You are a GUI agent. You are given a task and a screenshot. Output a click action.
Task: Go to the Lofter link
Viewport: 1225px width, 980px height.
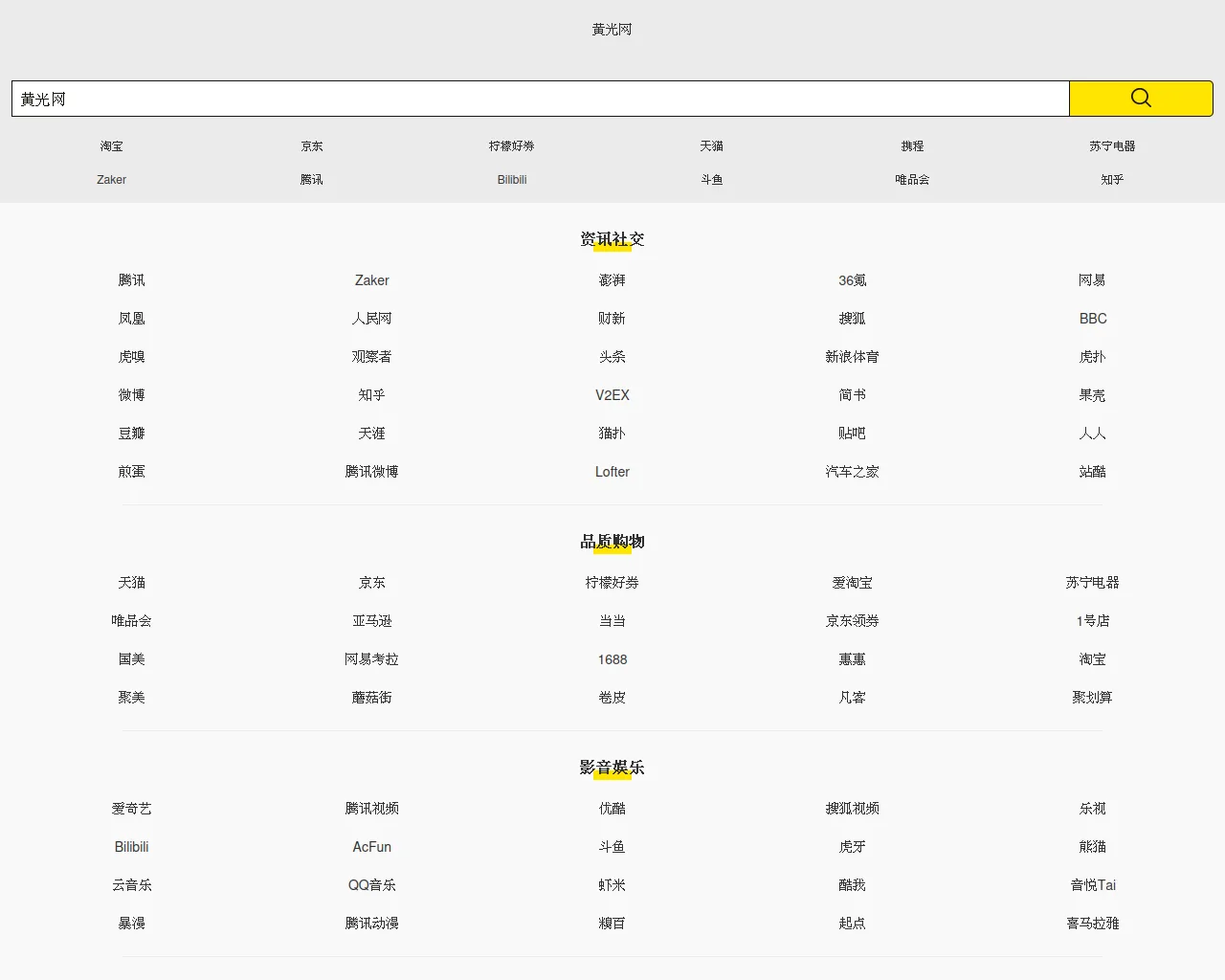[x=612, y=472]
